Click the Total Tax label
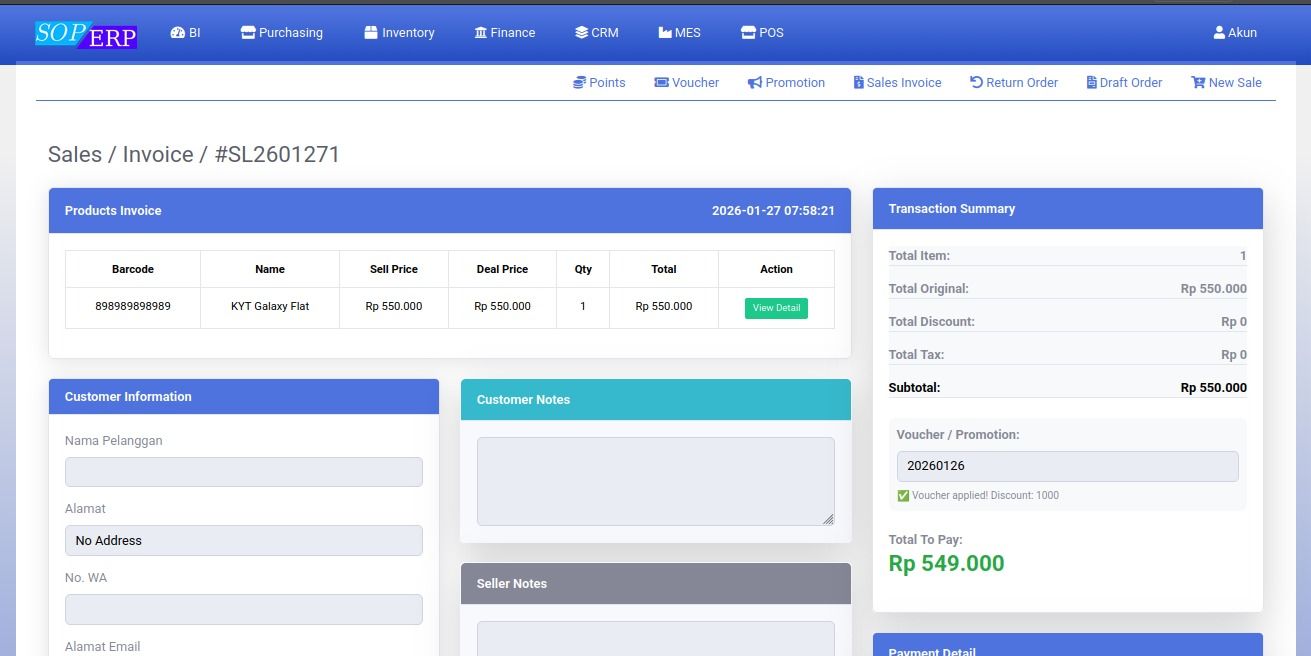The width and height of the screenshot is (1311, 656). [x=916, y=355]
